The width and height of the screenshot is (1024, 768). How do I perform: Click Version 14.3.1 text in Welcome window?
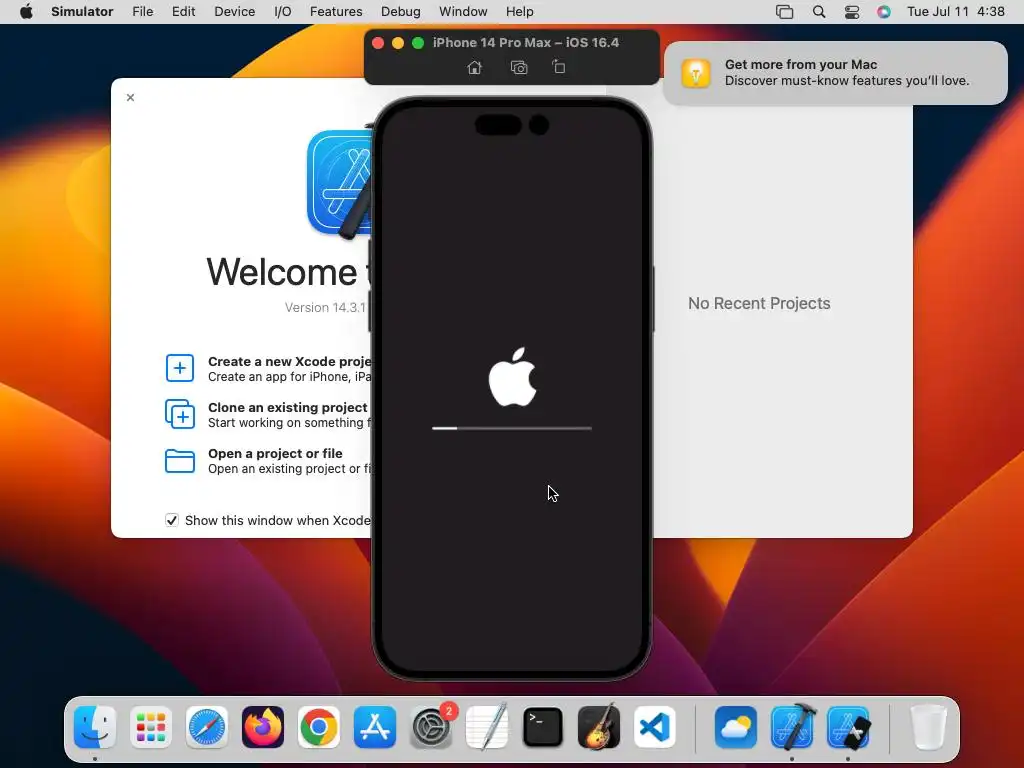point(325,308)
